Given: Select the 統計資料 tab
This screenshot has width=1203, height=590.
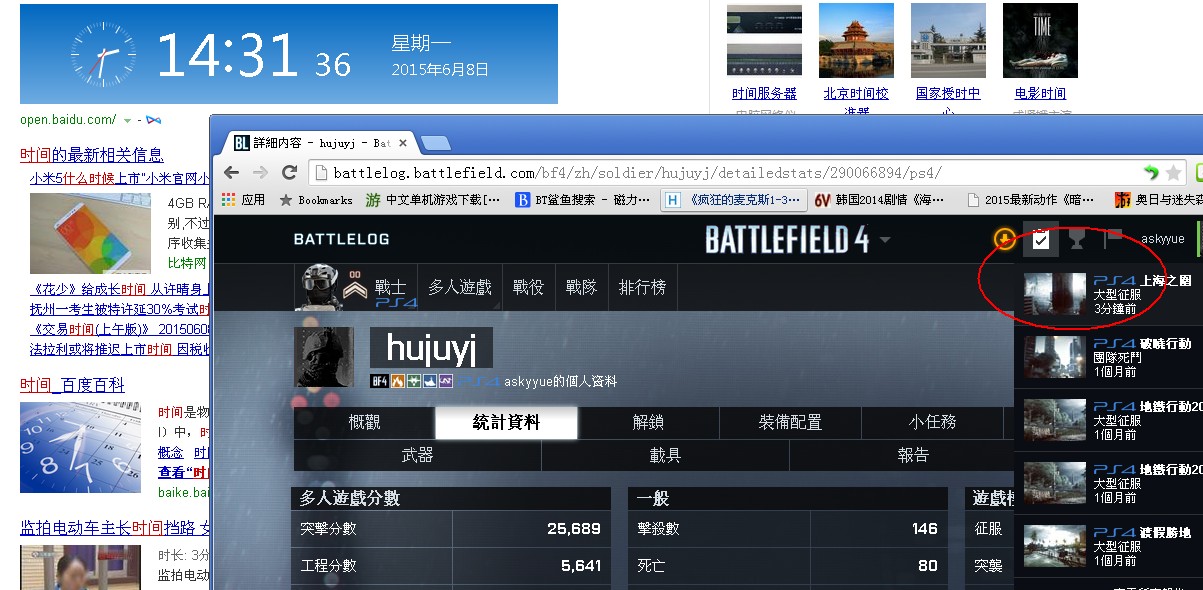Looking at the screenshot, I should (506, 423).
